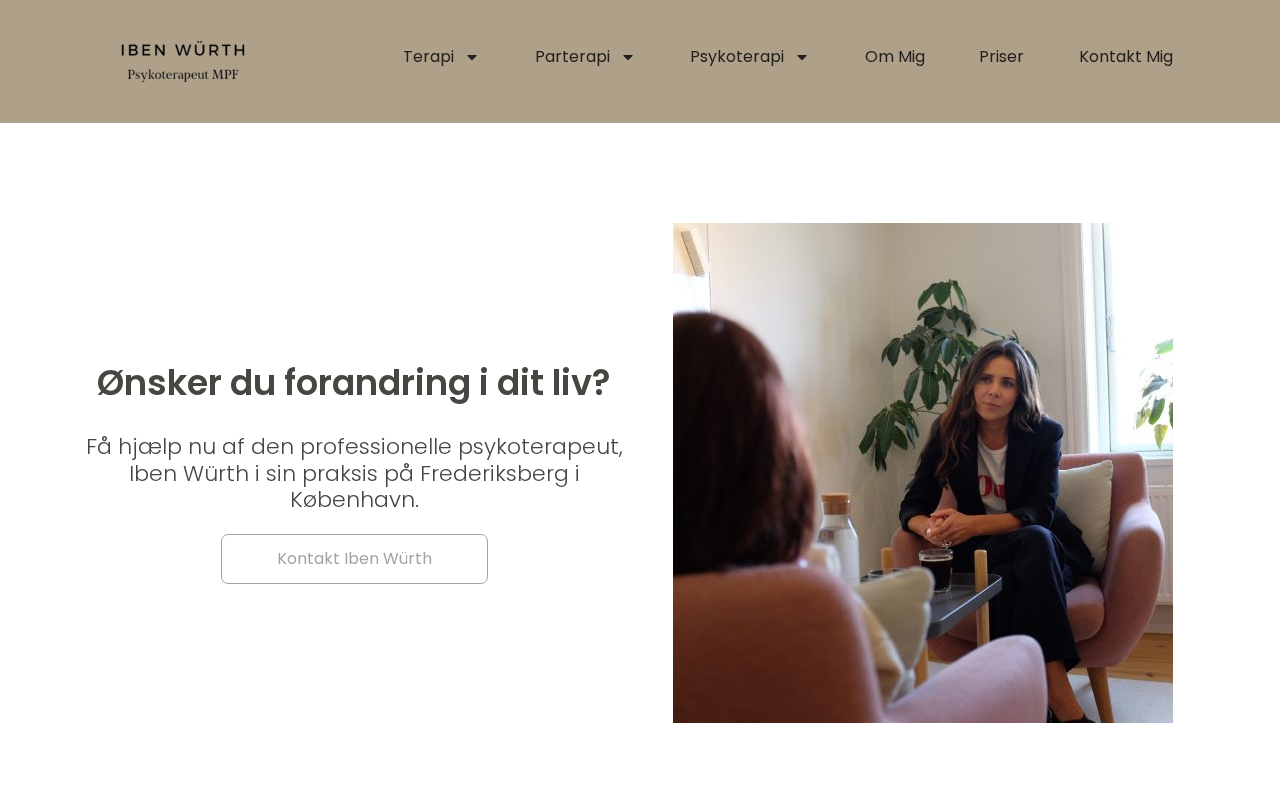Click the coffee glass on the table
The height and width of the screenshot is (800, 1280).
tap(936, 569)
